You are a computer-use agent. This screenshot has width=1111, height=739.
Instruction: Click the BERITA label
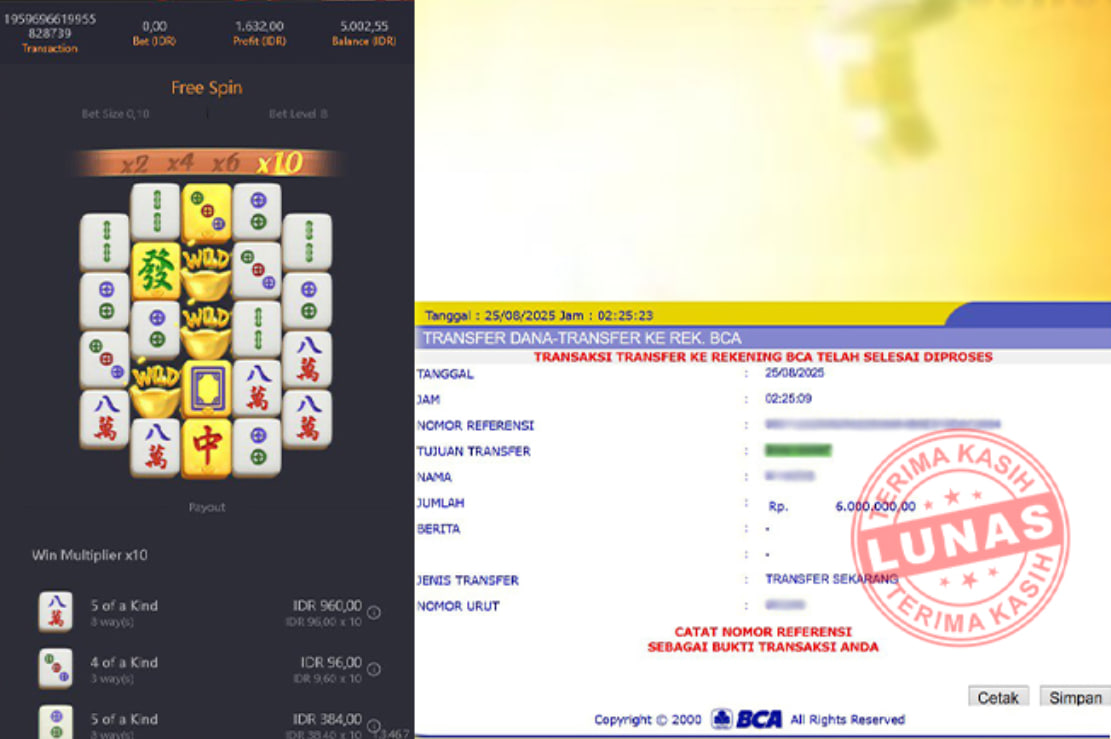(x=439, y=529)
